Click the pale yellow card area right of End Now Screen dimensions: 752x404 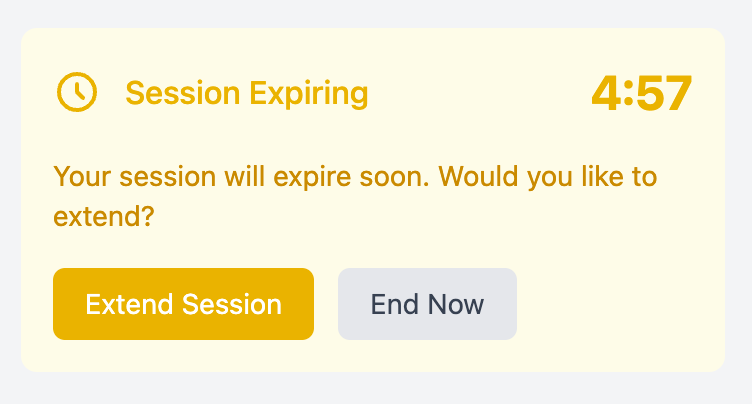click(x=619, y=304)
